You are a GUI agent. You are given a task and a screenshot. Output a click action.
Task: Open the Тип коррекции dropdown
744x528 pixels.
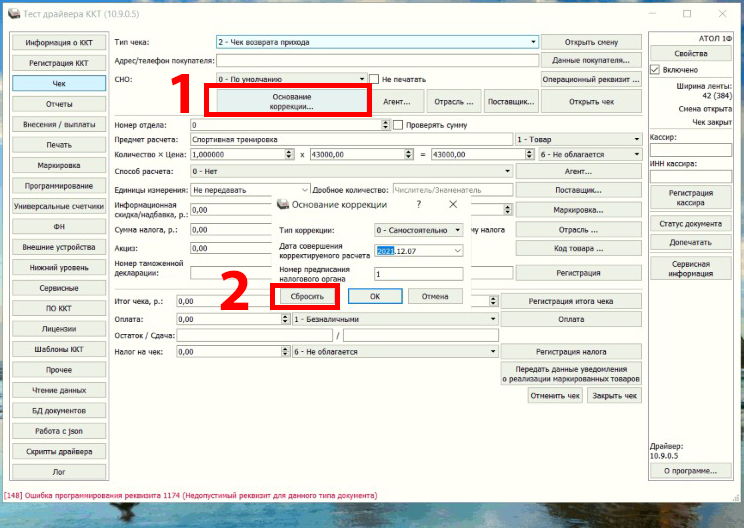[x=458, y=230]
